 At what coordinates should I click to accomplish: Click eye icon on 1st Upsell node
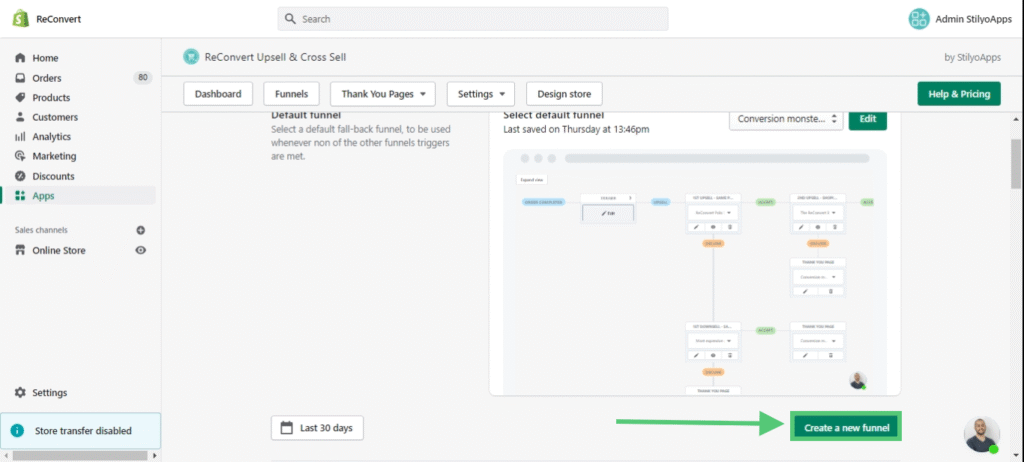click(x=713, y=227)
